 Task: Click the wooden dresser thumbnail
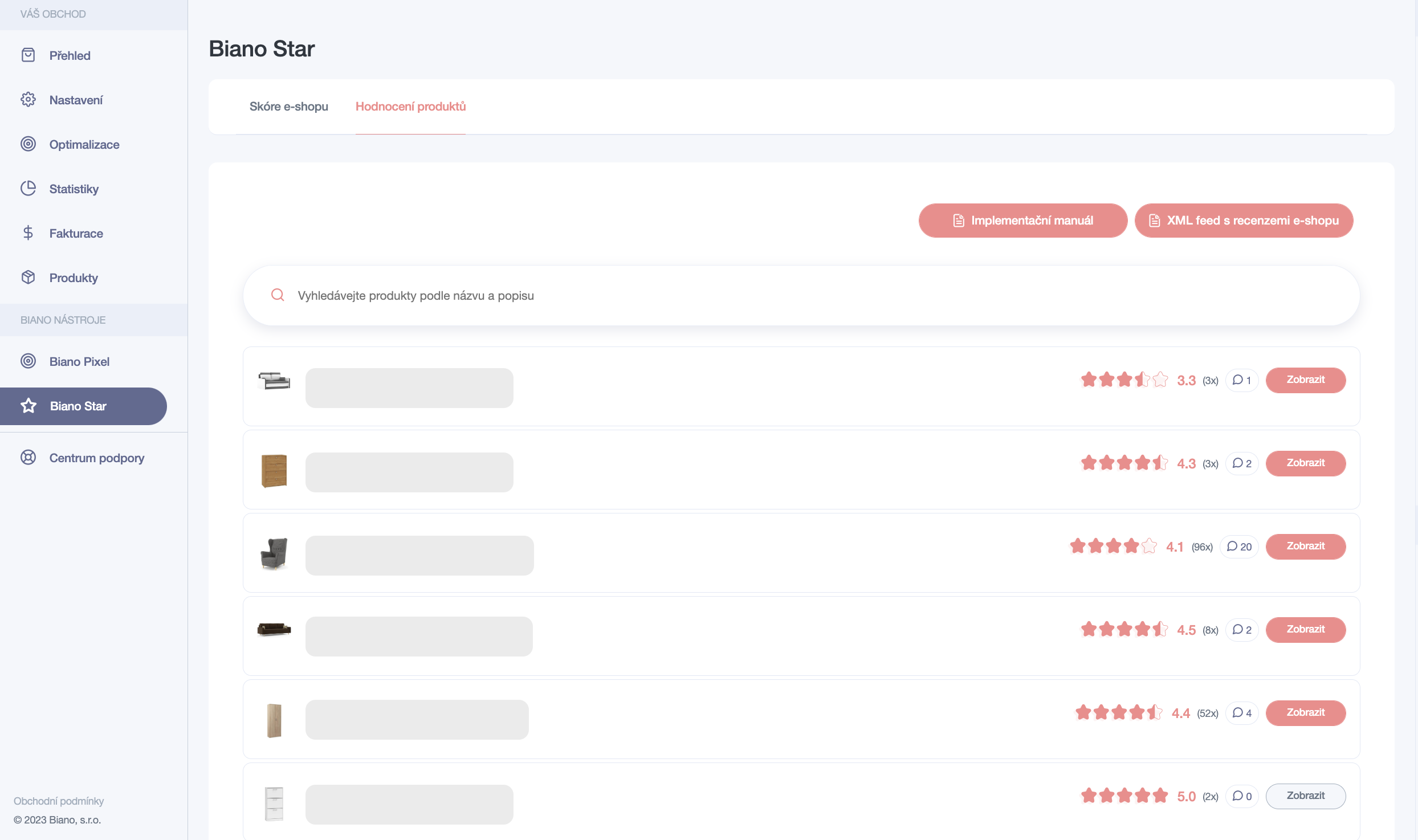point(274,471)
